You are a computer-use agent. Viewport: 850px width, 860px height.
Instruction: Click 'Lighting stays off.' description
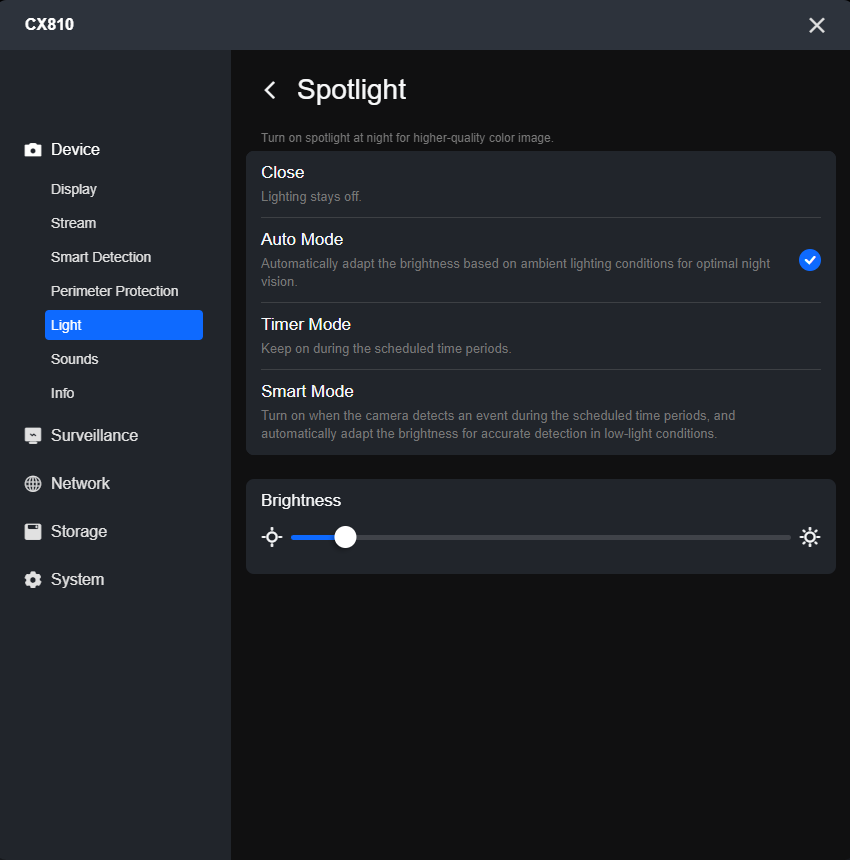pyautogui.click(x=311, y=197)
